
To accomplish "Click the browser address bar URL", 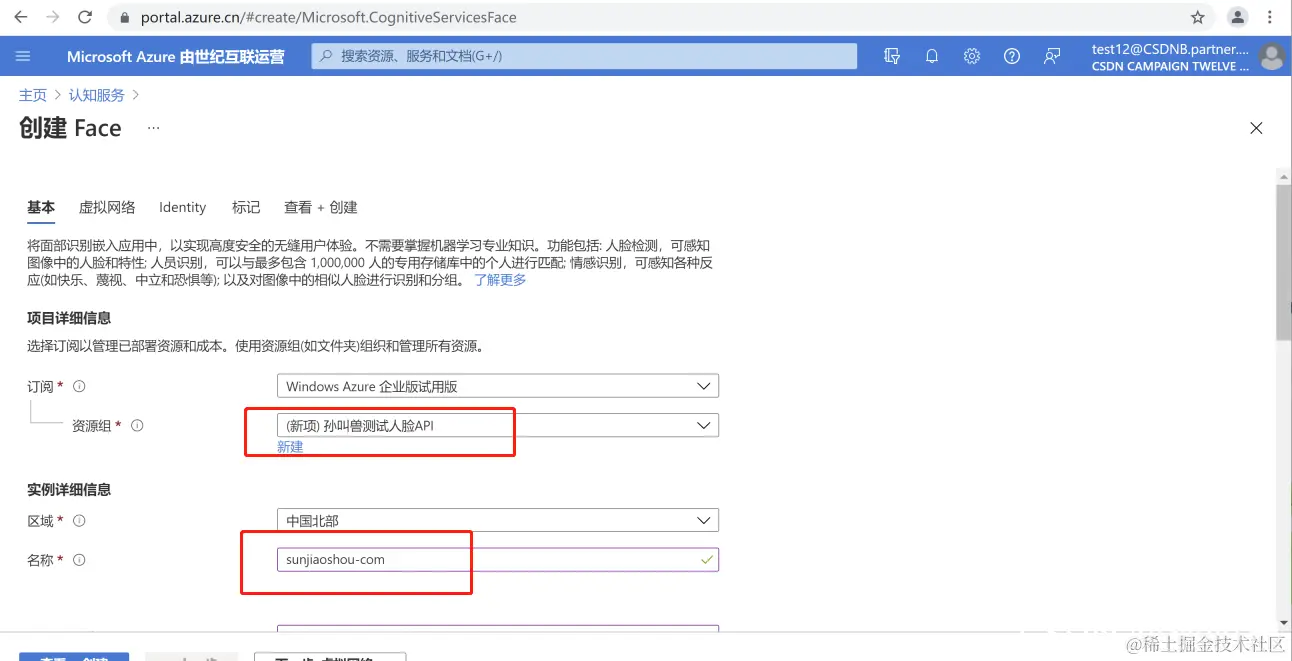I will tap(328, 17).
